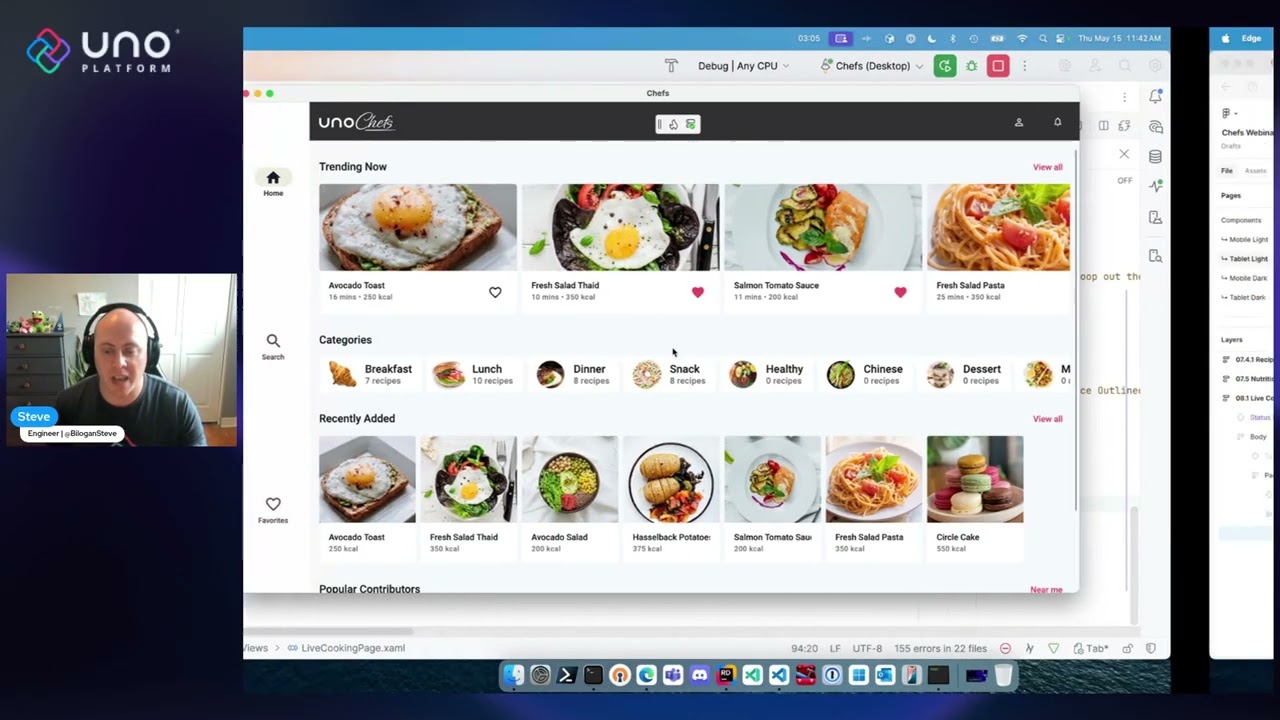
Task: Open Rider (RD) from the Dock
Action: (726, 676)
